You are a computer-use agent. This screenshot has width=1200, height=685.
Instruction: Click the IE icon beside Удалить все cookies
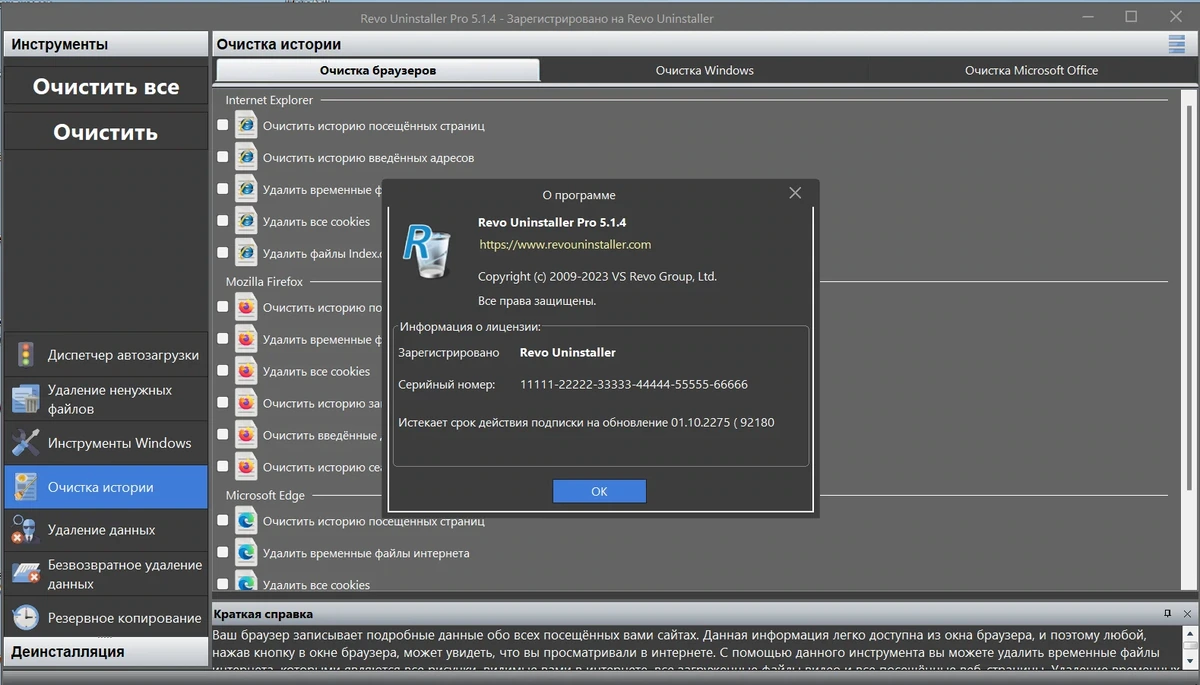point(246,221)
